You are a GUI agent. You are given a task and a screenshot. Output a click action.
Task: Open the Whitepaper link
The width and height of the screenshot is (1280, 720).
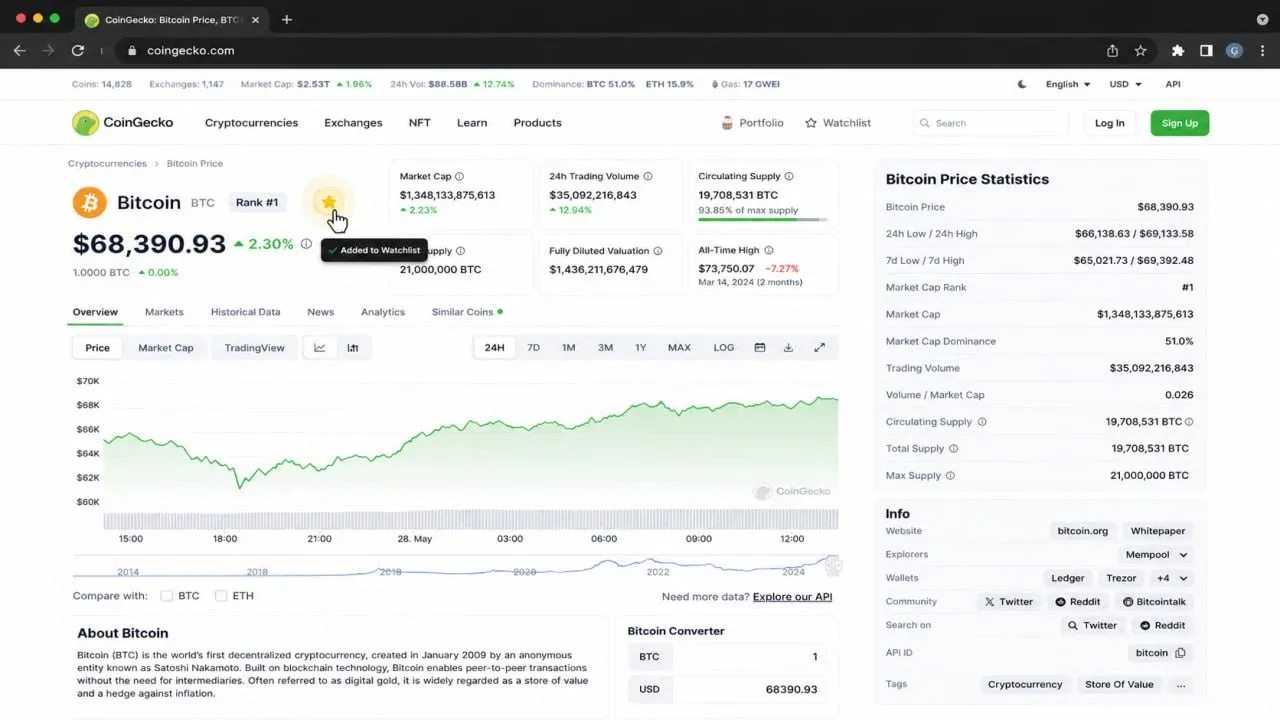[x=1158, y=531]
